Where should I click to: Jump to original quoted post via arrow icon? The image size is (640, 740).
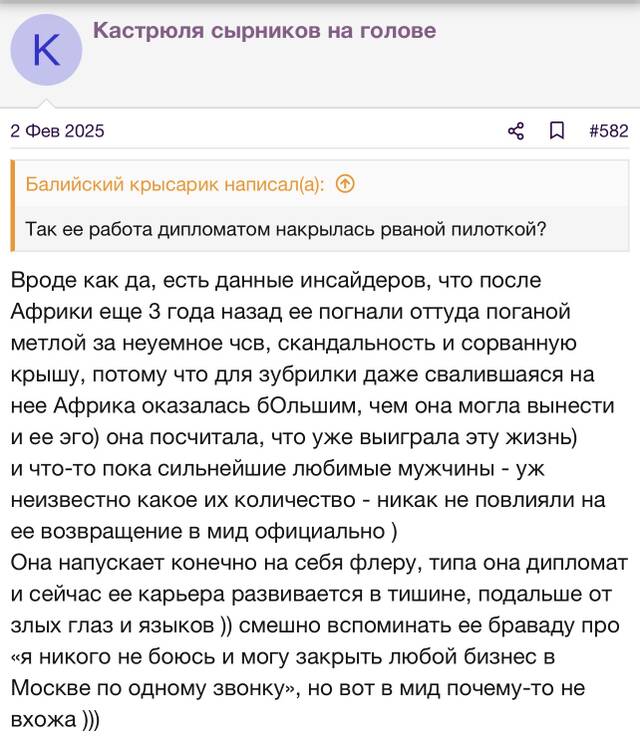345,184
